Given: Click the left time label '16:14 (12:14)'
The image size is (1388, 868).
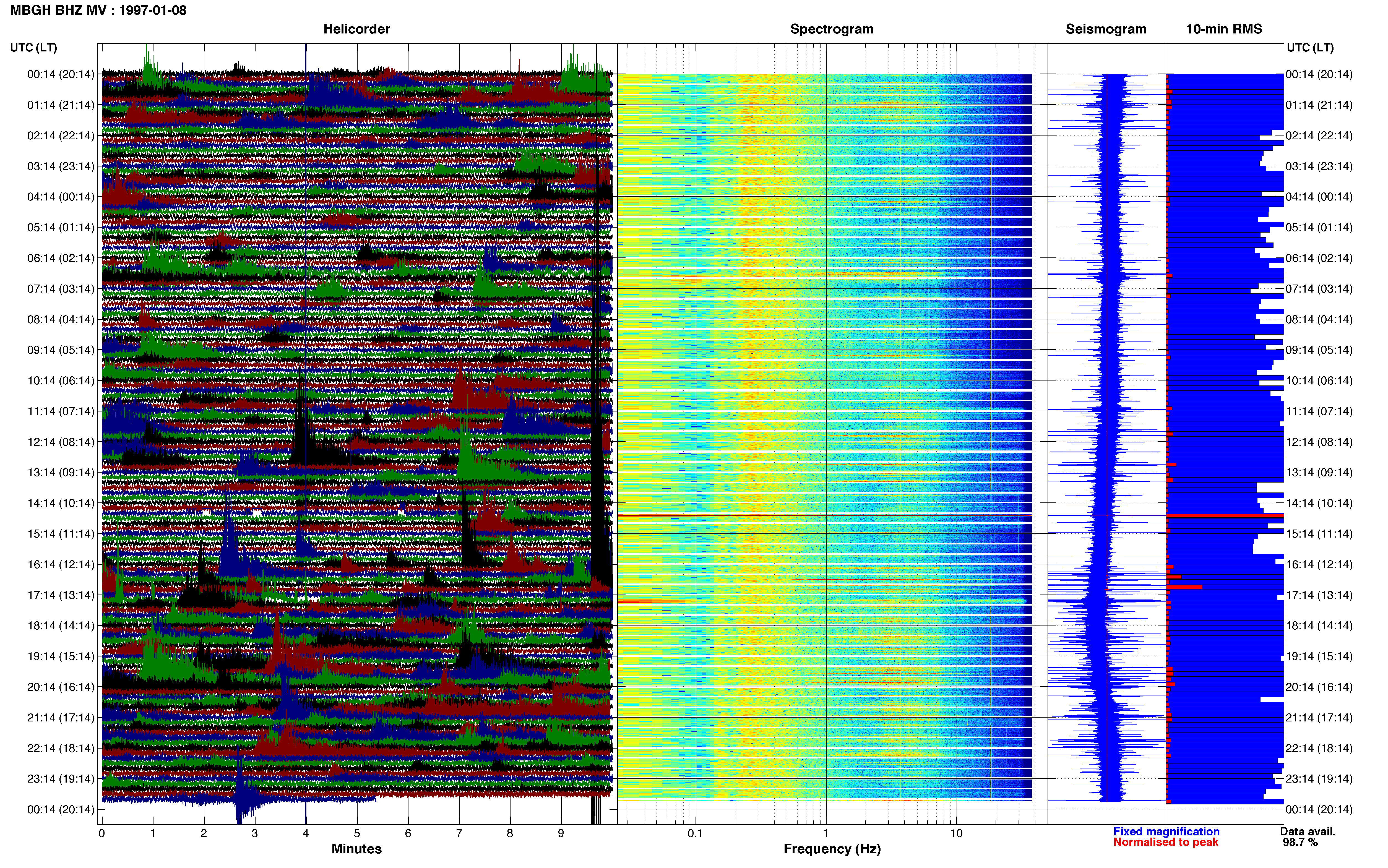Looking at the screenshot, I should (x=61, y=564).
